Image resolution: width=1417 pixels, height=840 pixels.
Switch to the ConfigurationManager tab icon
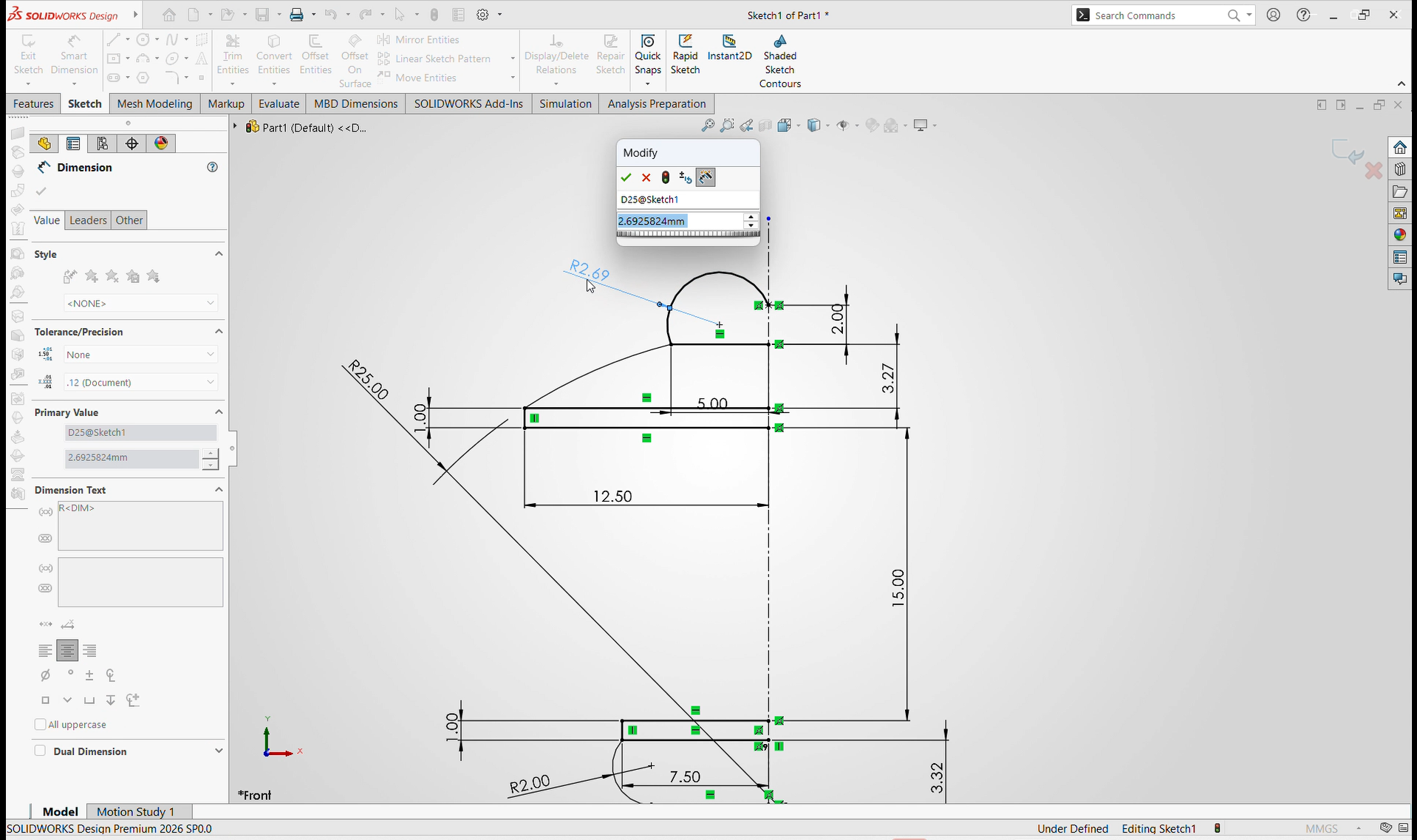[x=103, y=143]
